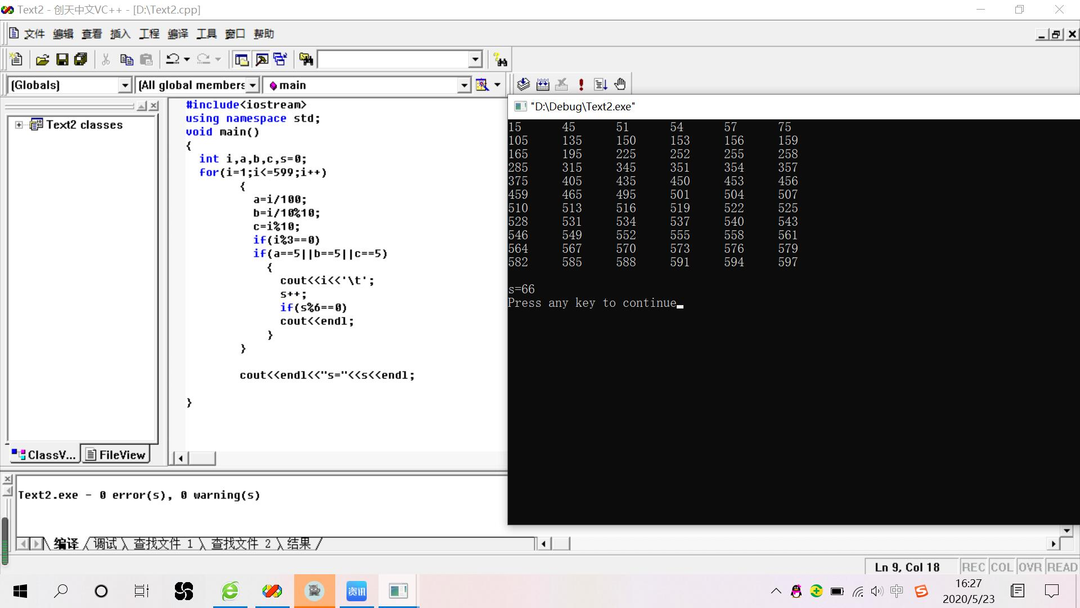The width and height of the screenshot is (1080, 608).
Task: Click the Stop Build icon
Action: point(562,85)
